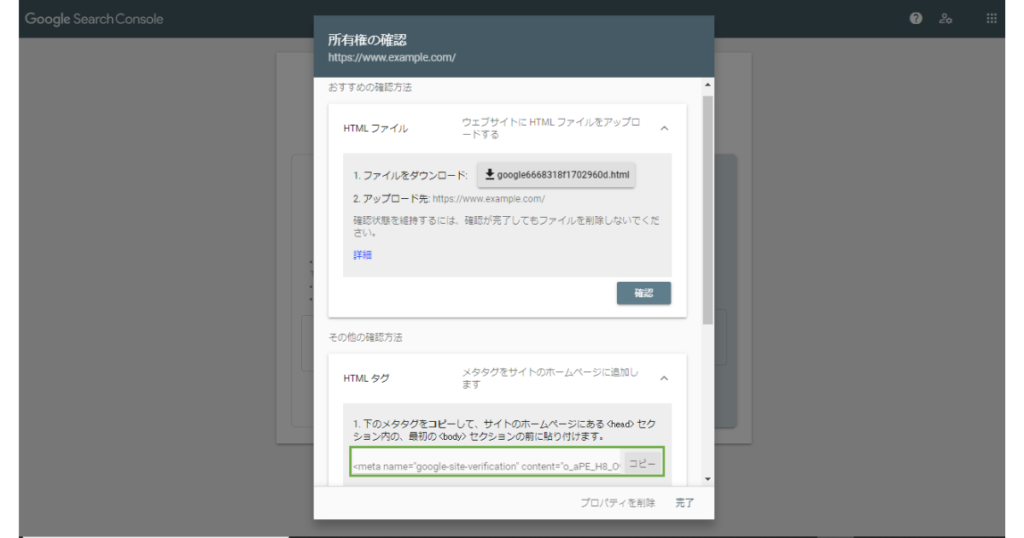
Task: Open the 詳細 details link
Action: tap(362, 255)
